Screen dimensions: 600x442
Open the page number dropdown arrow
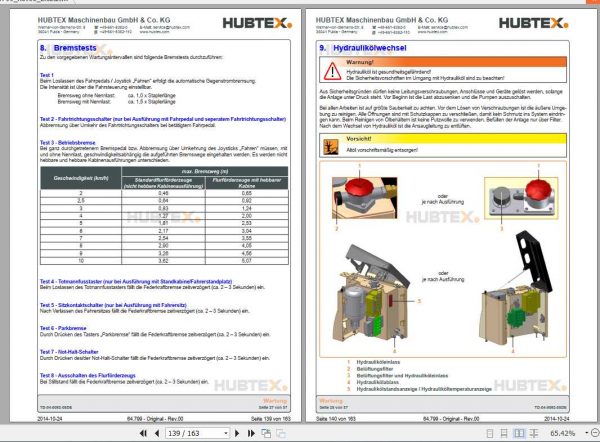(x=226, y=433)
